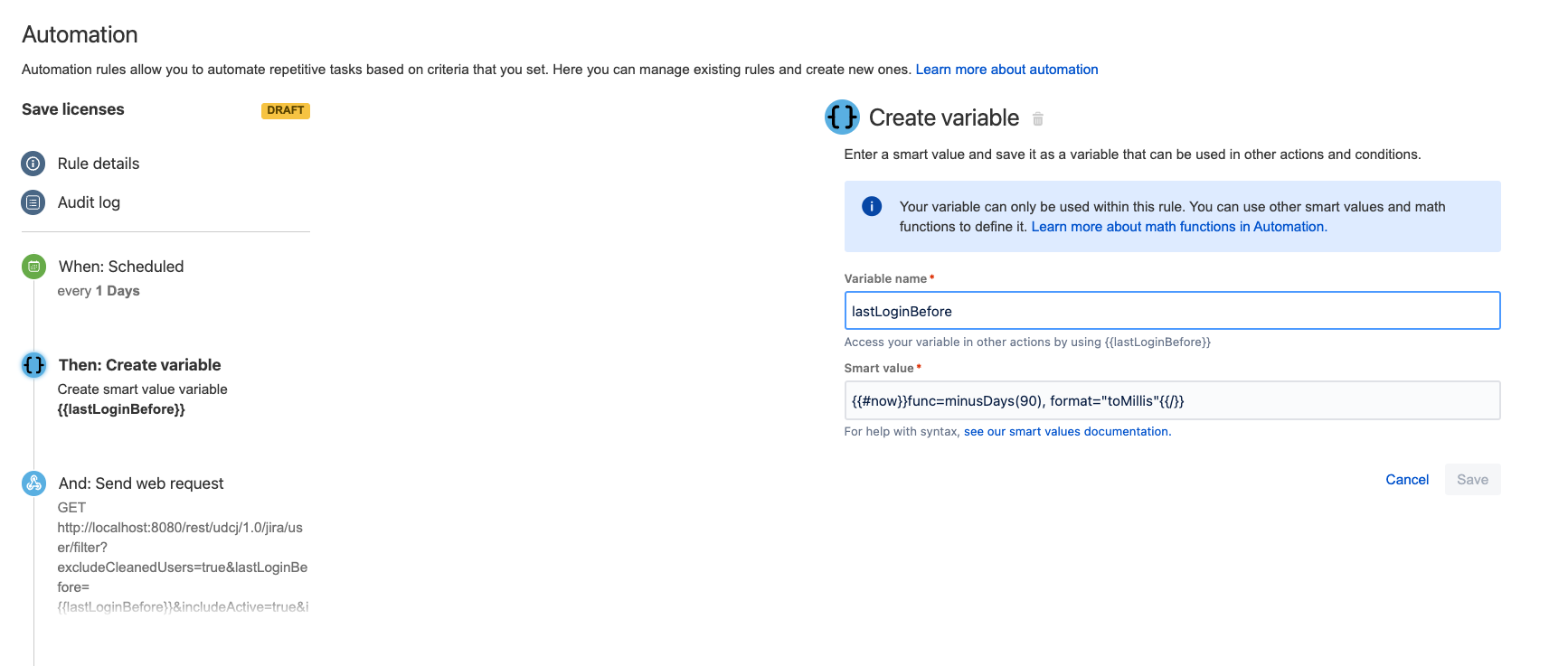This screenshot has height=666, width=1568.
Task: Select the When: Scheduled trigger step
Action: click(x=121, y=267)
